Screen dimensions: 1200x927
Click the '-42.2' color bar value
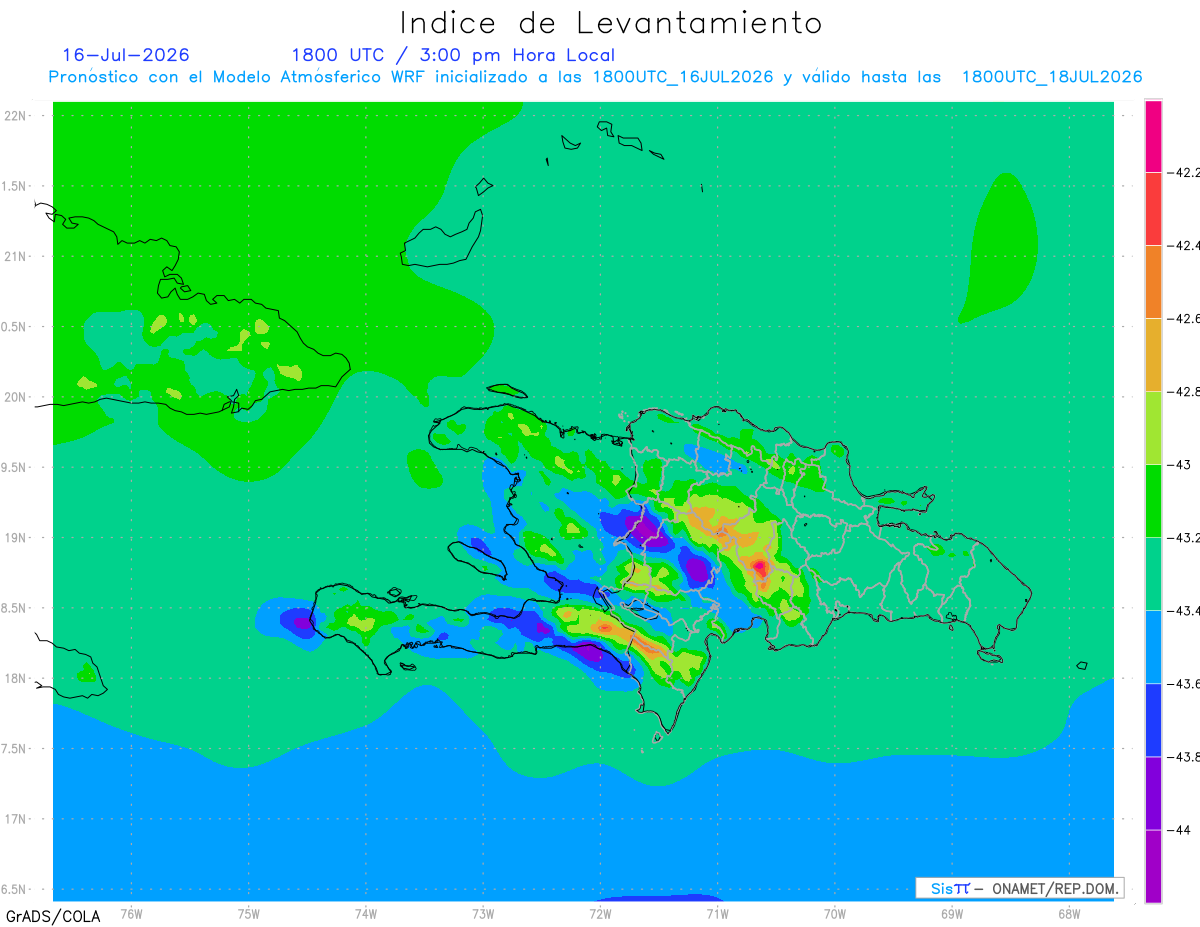[x=1184, y=173]
